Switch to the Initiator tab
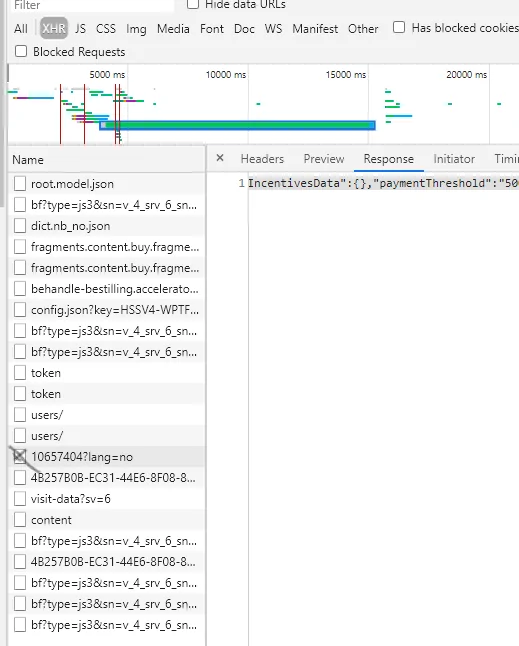This screenshot has height=646, width=519. tap(454, 159)
